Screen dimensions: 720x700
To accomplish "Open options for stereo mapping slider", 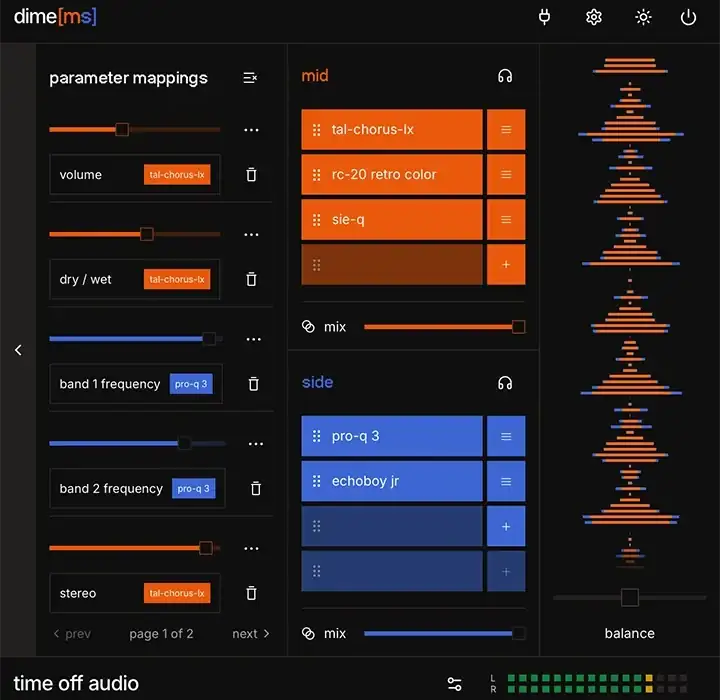I will [x=251, y=548].
